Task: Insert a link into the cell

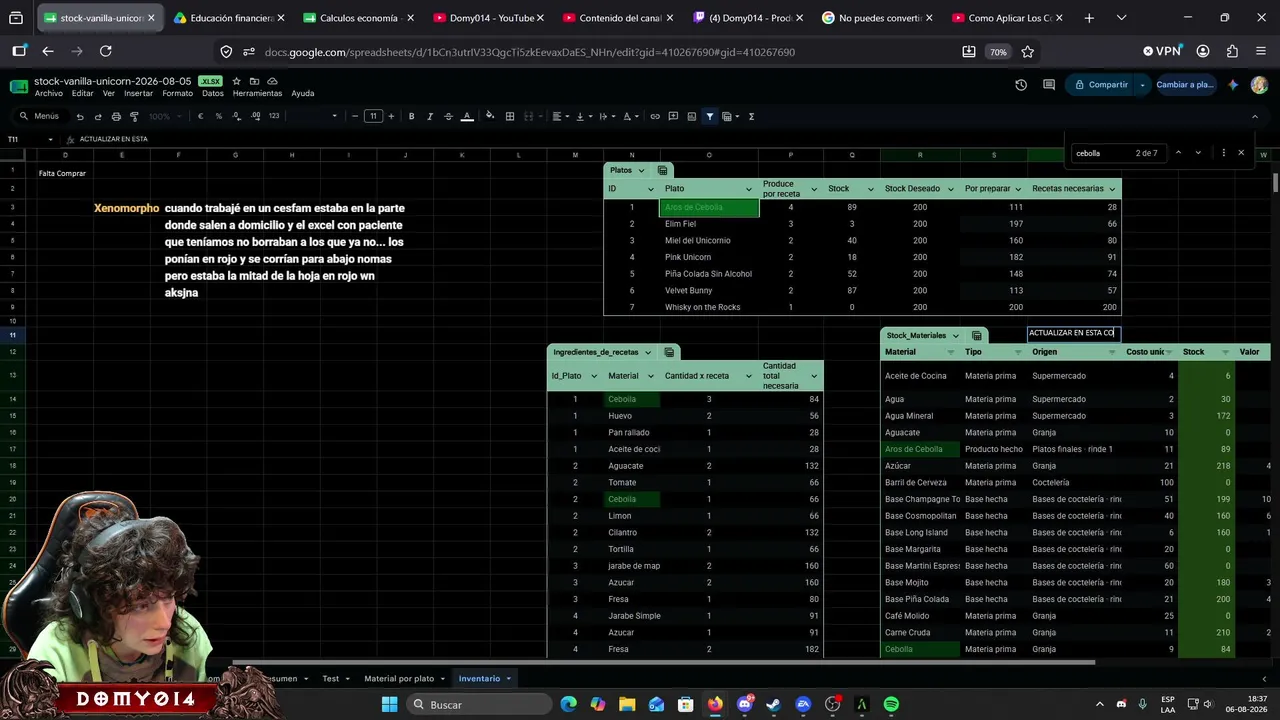Action: tap(655, 116)
